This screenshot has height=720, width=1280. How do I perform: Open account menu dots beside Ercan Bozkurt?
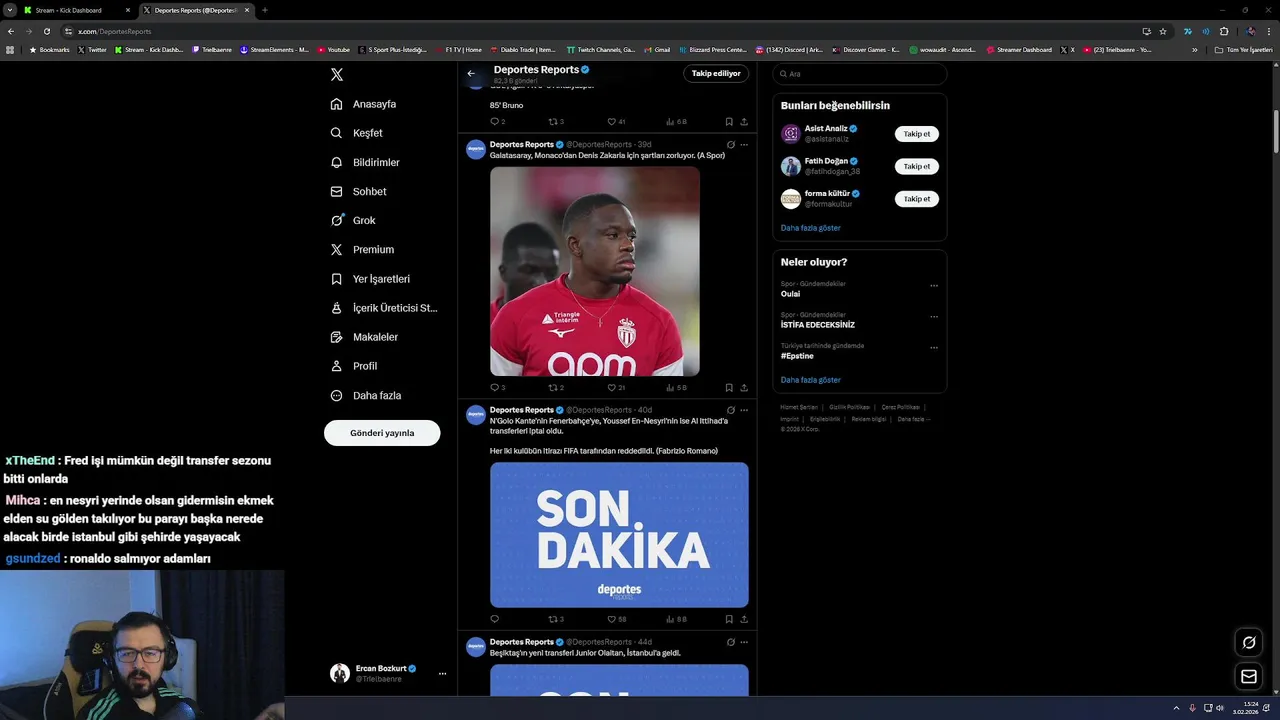click(x=442, y=674)
